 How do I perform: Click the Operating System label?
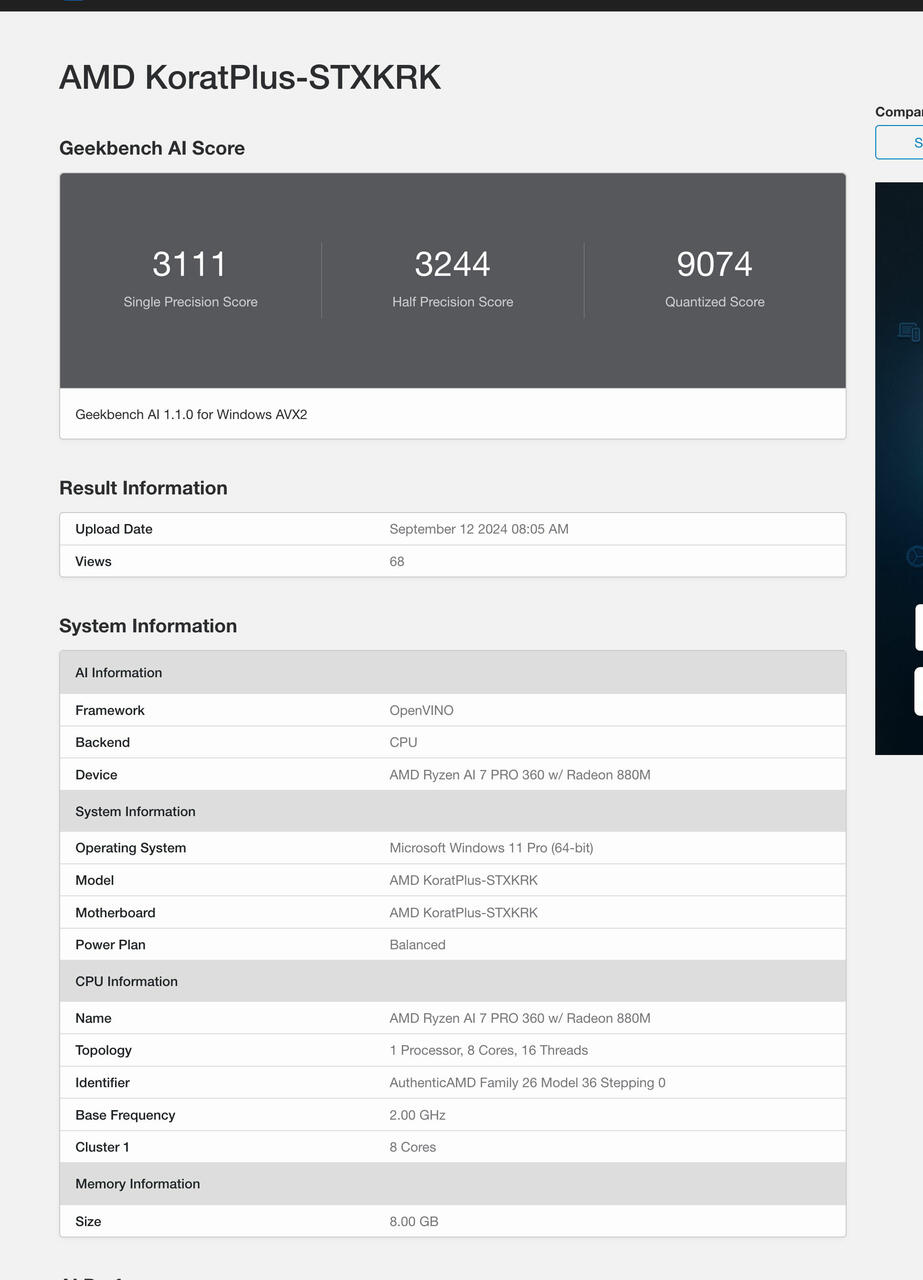(x=130, y=848)
